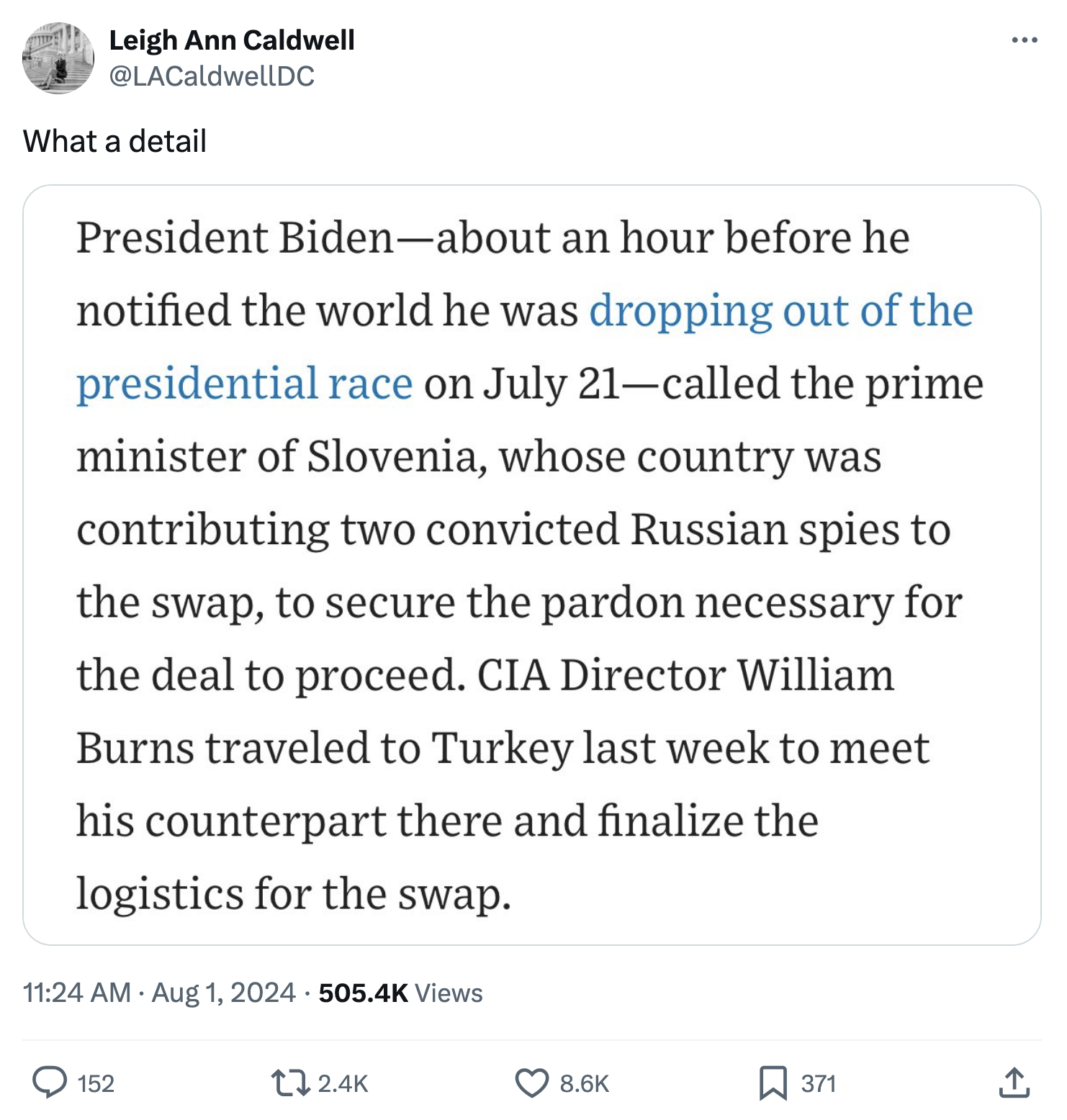Open Leigh Ann Caldwell's profile avatar
Image resolution: width=1067 pixels, height=1120 pixels.
[x=58, y=58]
